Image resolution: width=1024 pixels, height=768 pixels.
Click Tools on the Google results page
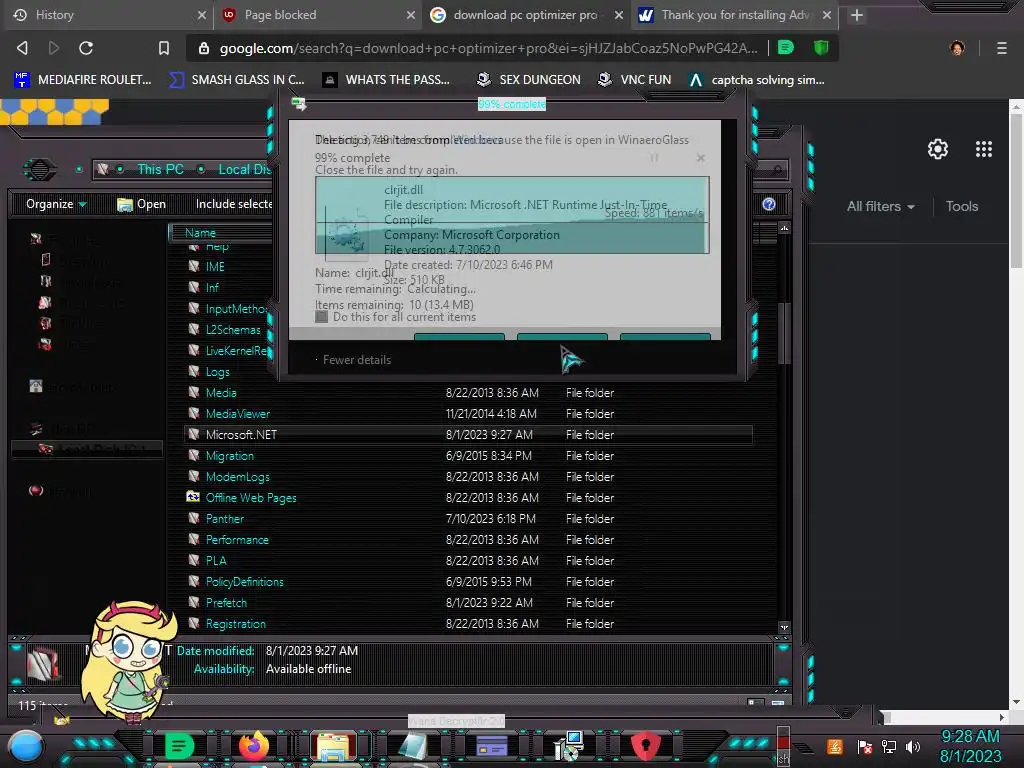pyautogui.click(x=961, y=206)
